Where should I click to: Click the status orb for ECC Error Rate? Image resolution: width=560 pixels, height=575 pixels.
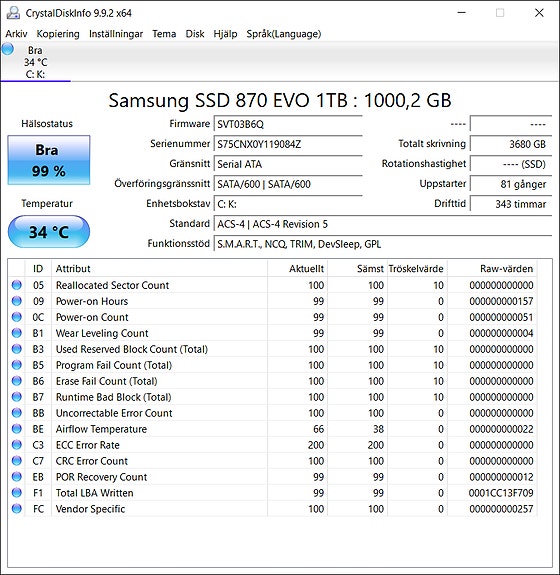17,445
